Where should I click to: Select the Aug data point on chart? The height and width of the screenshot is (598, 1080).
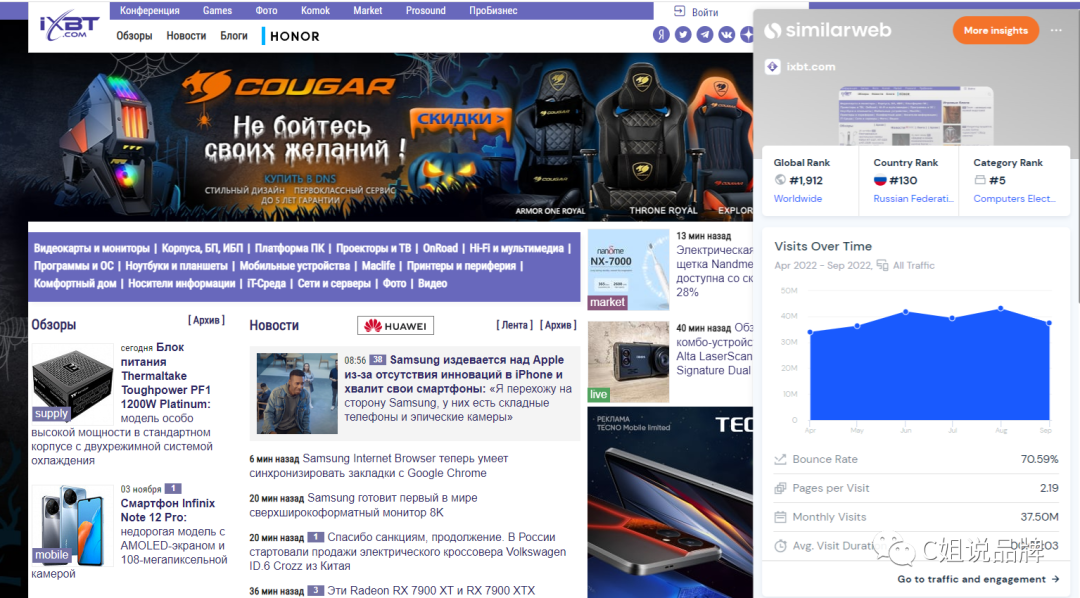click(1001, 308)
